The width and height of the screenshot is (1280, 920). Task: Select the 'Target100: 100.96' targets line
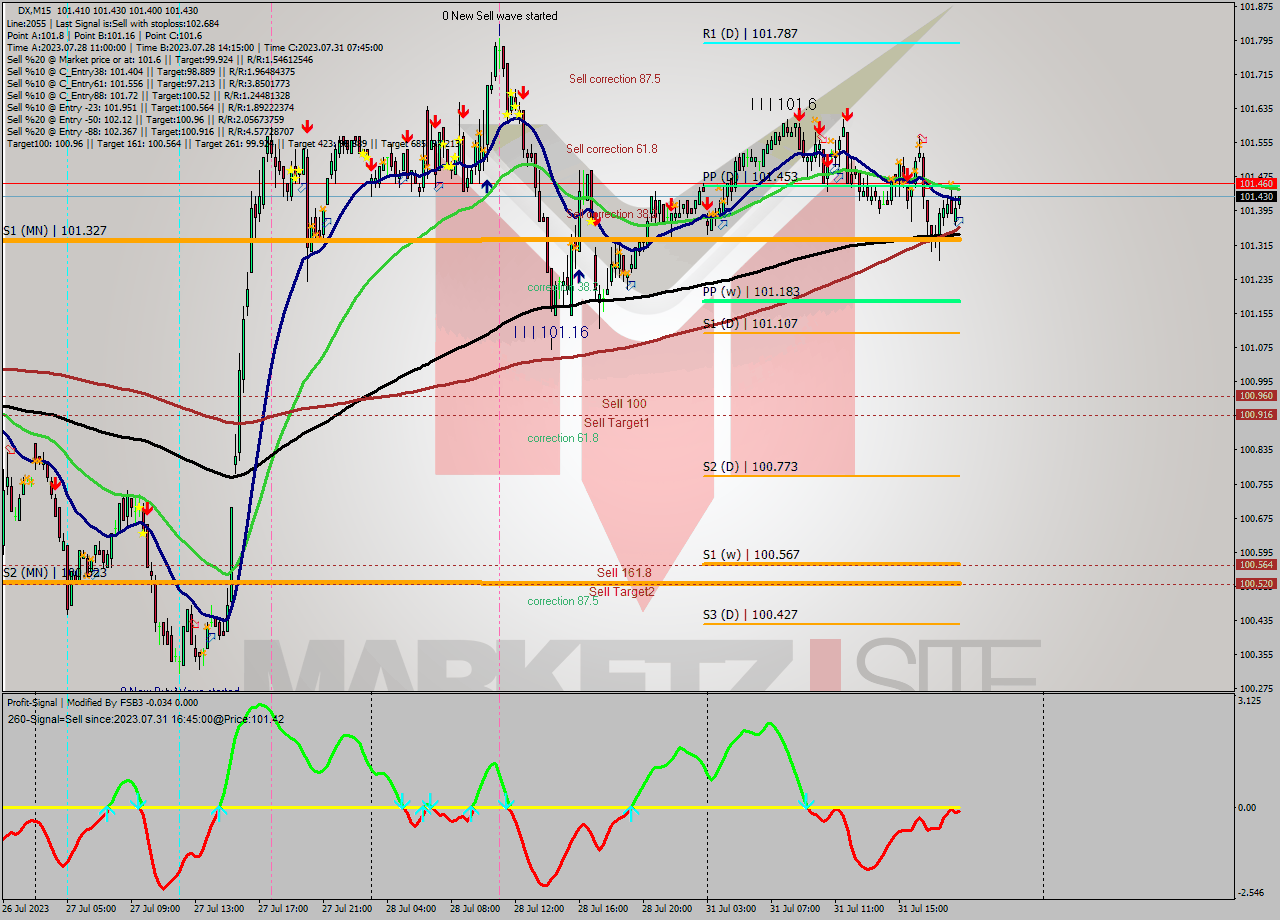pos(234,143)
